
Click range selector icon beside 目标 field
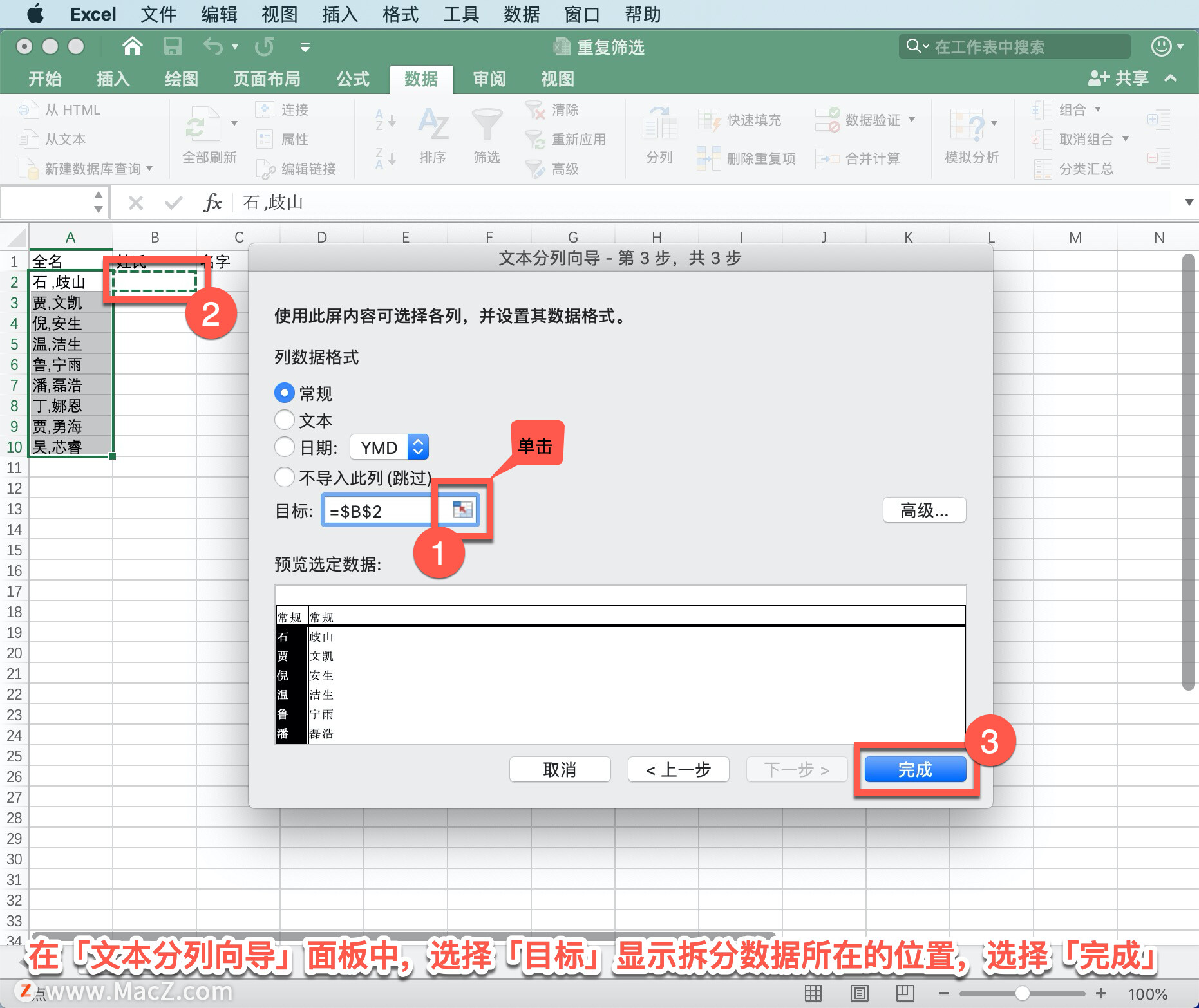tap(462, 510)
